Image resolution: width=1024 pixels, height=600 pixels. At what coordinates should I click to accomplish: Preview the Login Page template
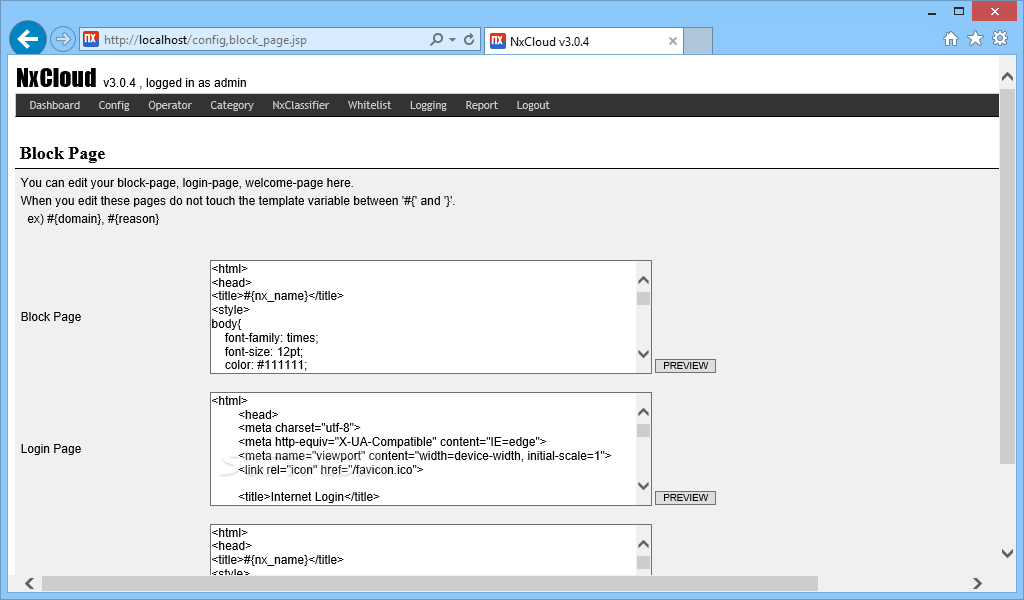click(685, 497)
